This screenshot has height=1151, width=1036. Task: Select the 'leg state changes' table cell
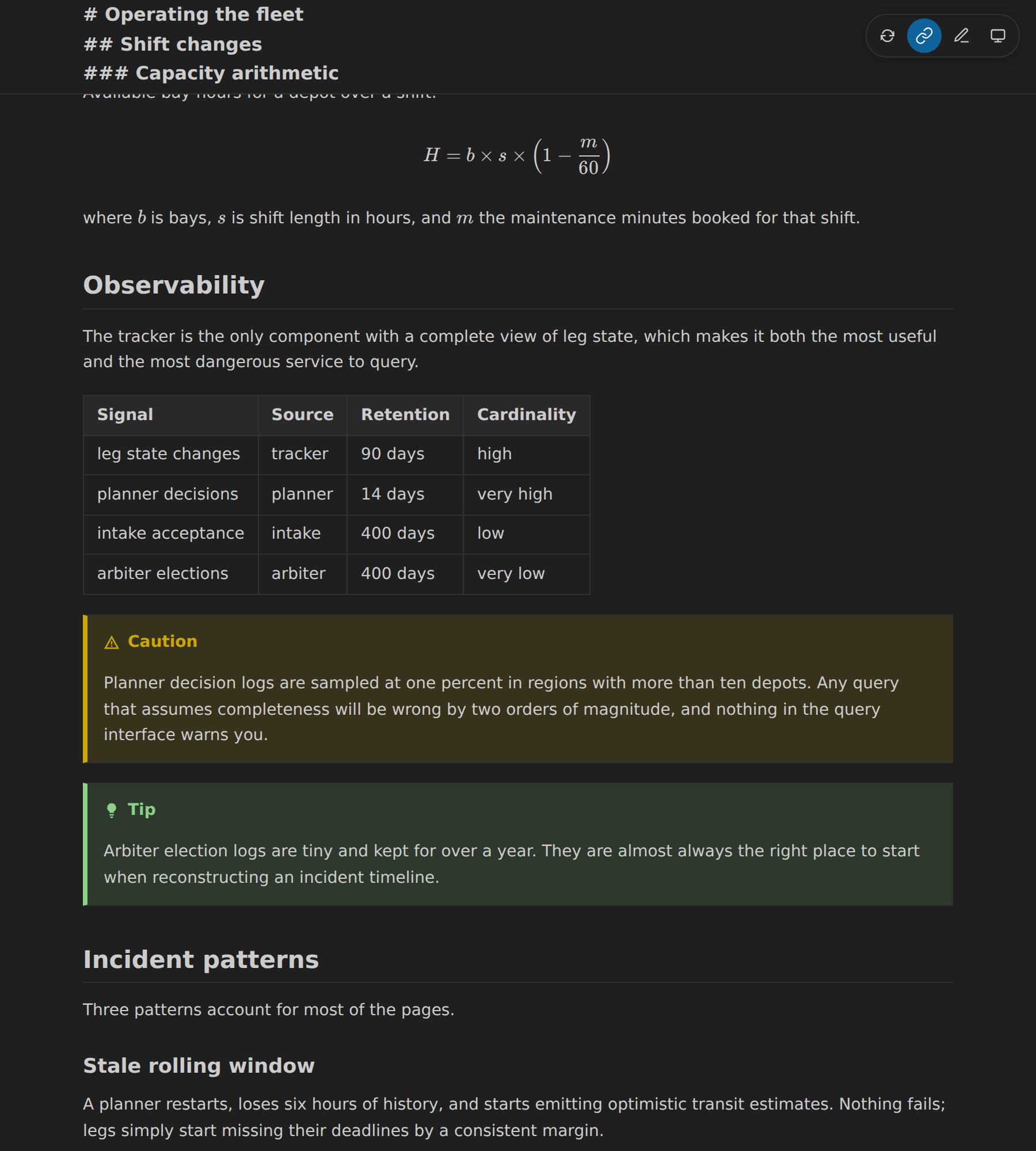click(171, 455)
